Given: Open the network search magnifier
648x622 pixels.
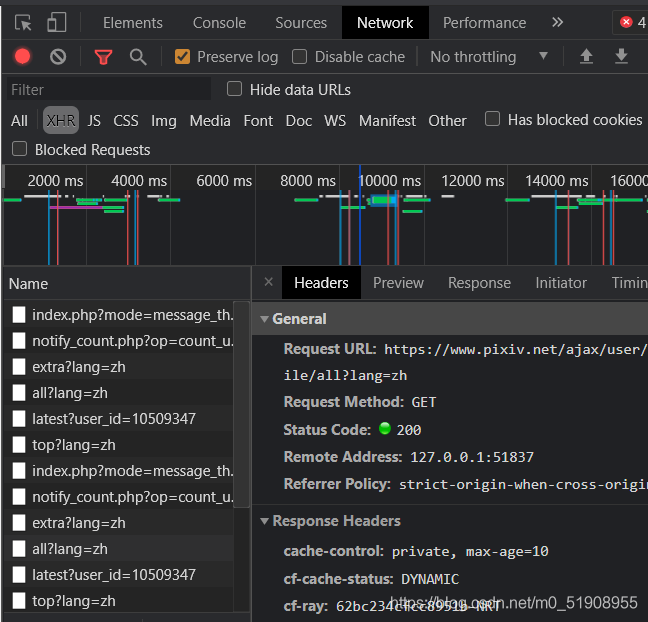Looking at the screenshot, I should [x=138, y=57].
